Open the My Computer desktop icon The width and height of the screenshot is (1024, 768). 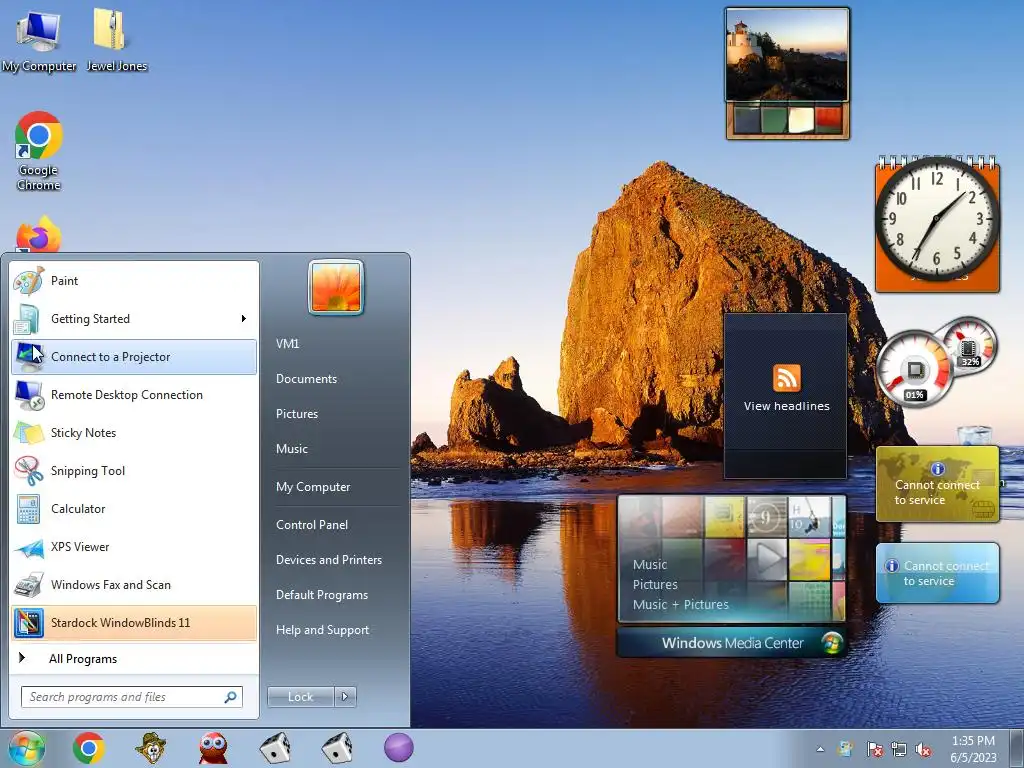39,41
